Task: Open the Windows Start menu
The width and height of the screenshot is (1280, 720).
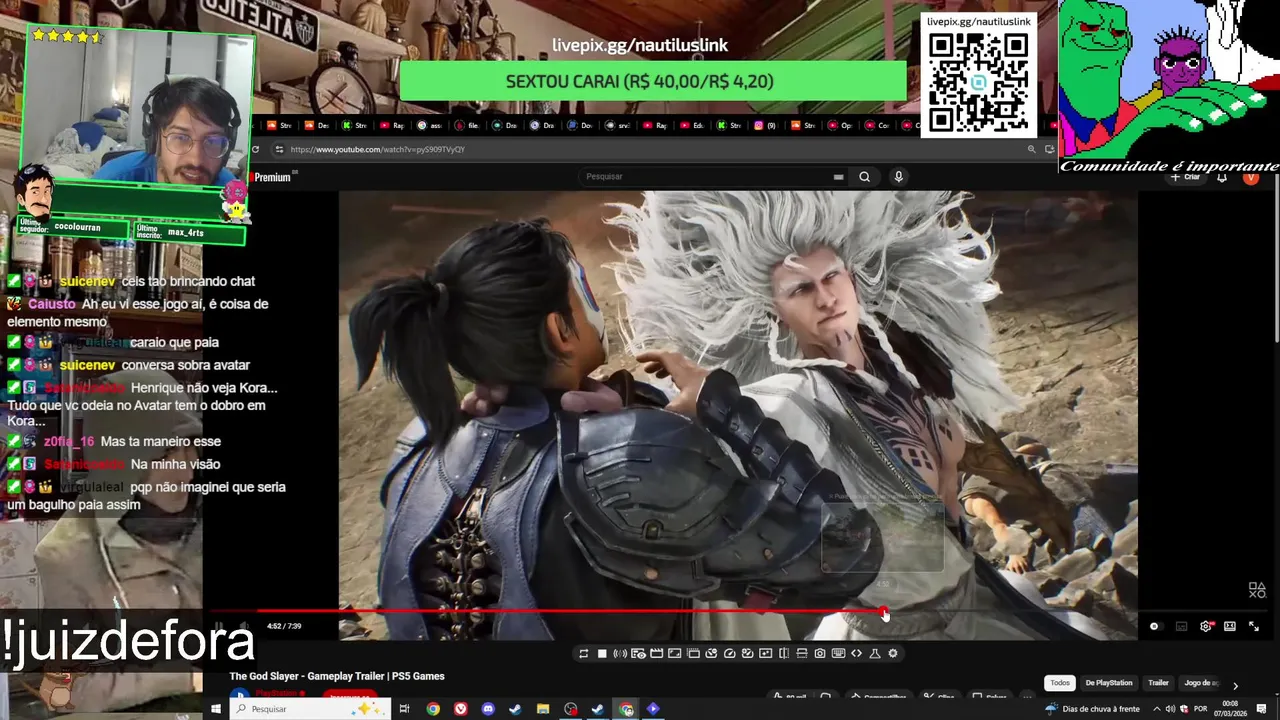Action: click(x=215, y=709)
